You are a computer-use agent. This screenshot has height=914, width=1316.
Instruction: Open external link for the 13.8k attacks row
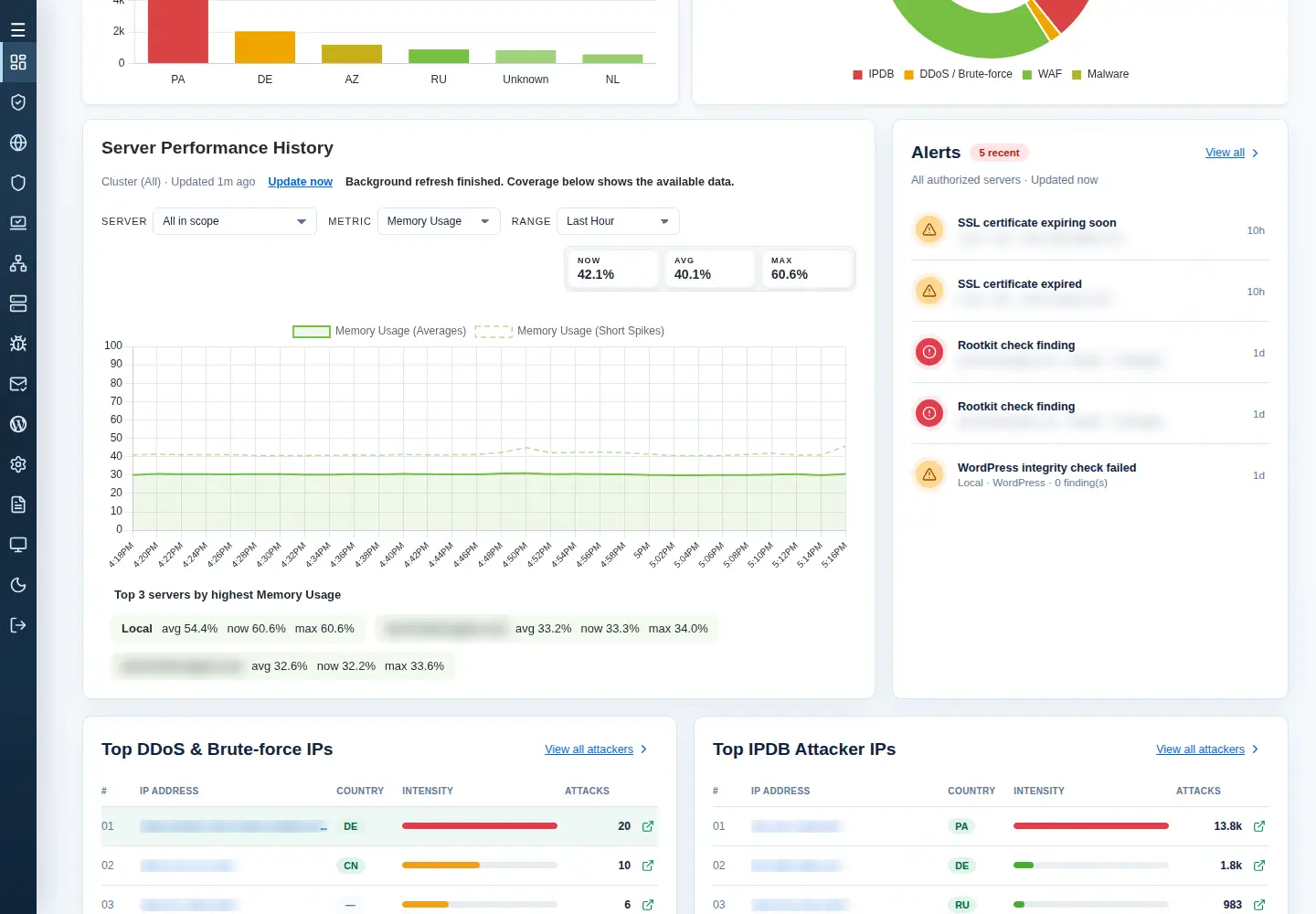tap(1259, 826)
